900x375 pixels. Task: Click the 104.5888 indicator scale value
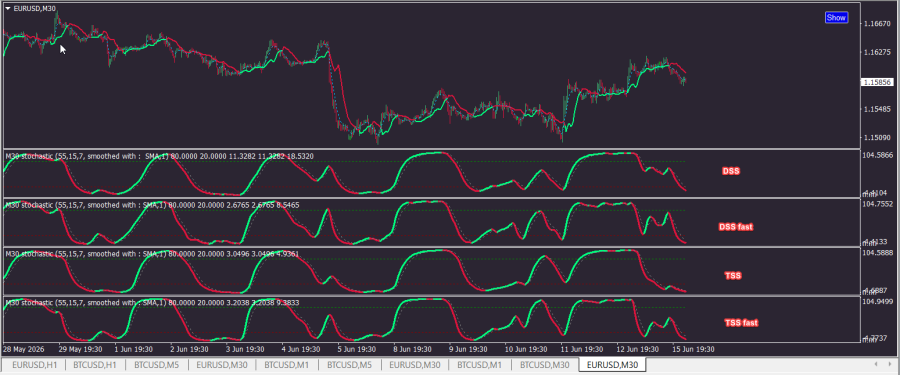[x=878, y=253]
